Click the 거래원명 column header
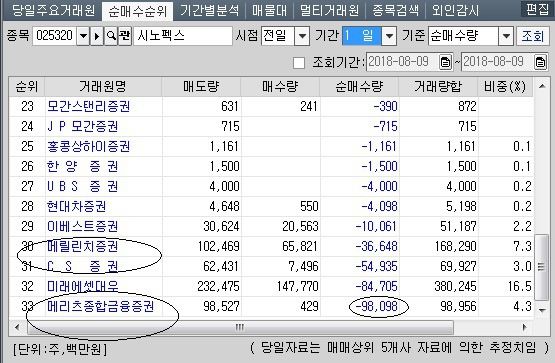Viewport: 555px width, 363px height. click(103, 86)
